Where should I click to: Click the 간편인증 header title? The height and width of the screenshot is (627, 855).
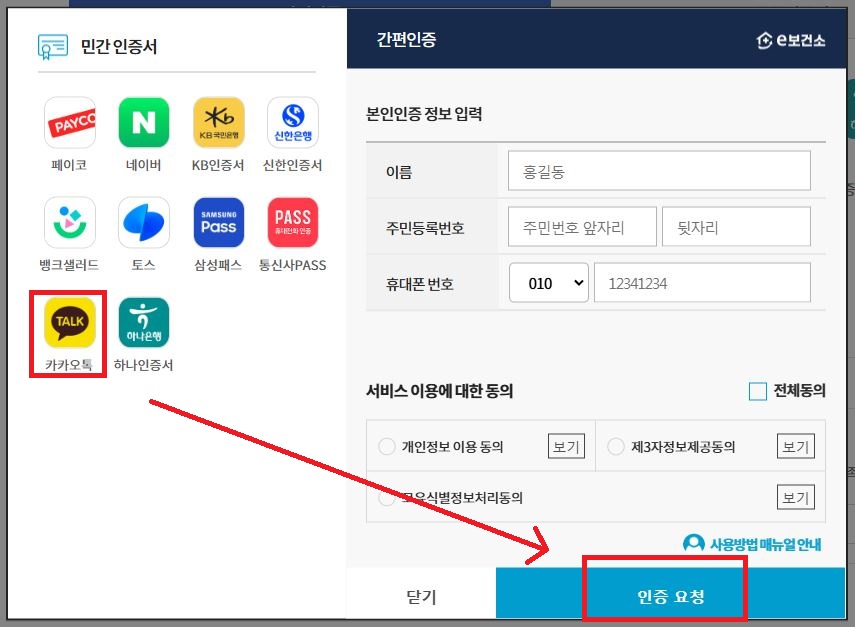pyautogui.click(x=406, y=39)
